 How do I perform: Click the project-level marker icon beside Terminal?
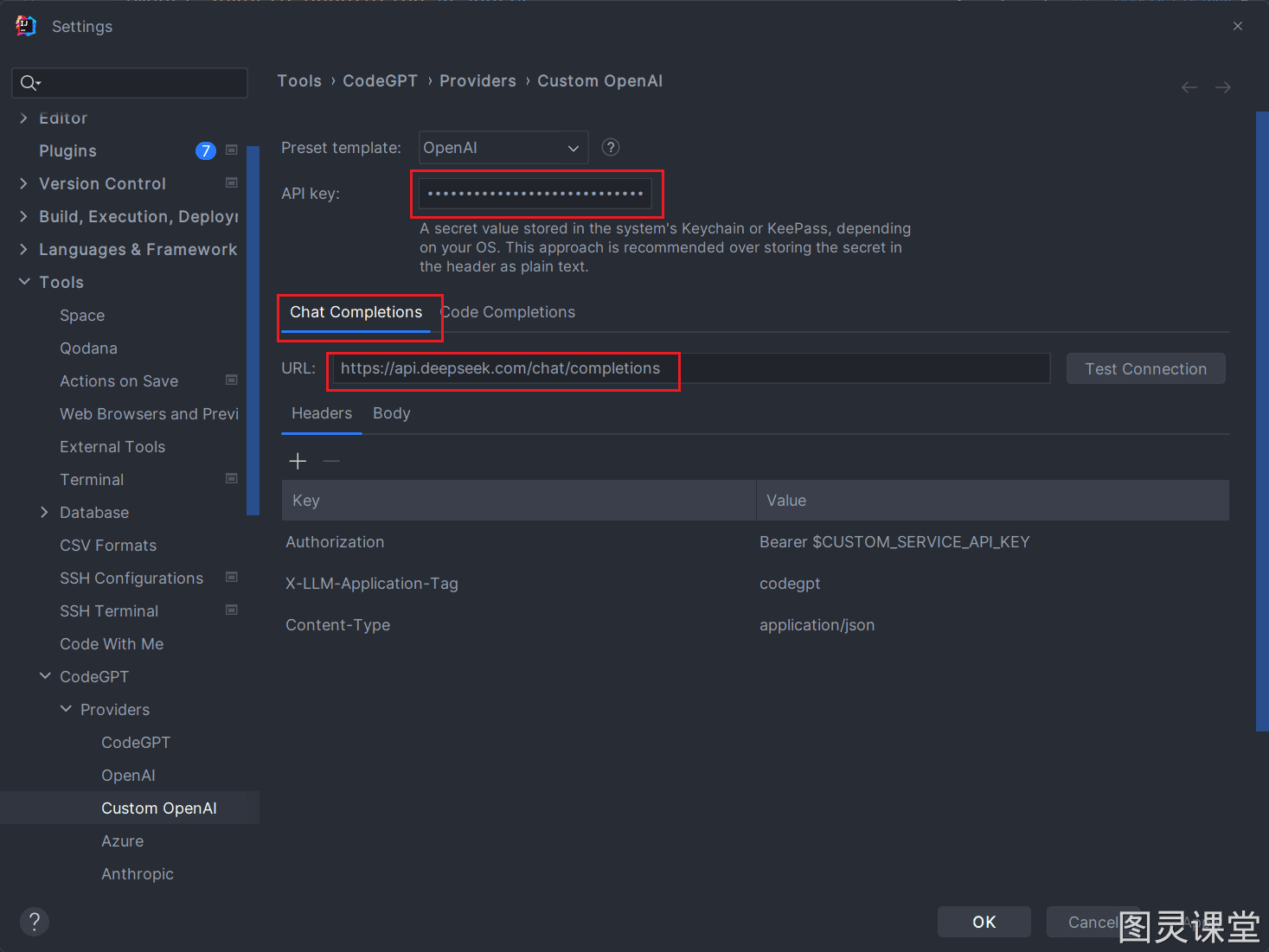[x=232, y=478]
